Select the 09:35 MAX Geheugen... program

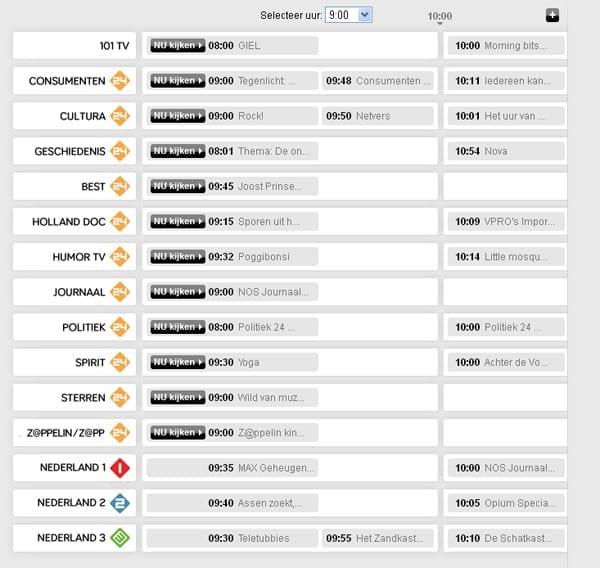(232, 468)
